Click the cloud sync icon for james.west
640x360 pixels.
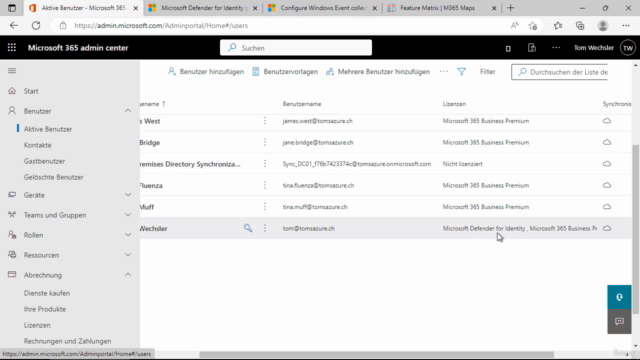[x=607, y=121]
